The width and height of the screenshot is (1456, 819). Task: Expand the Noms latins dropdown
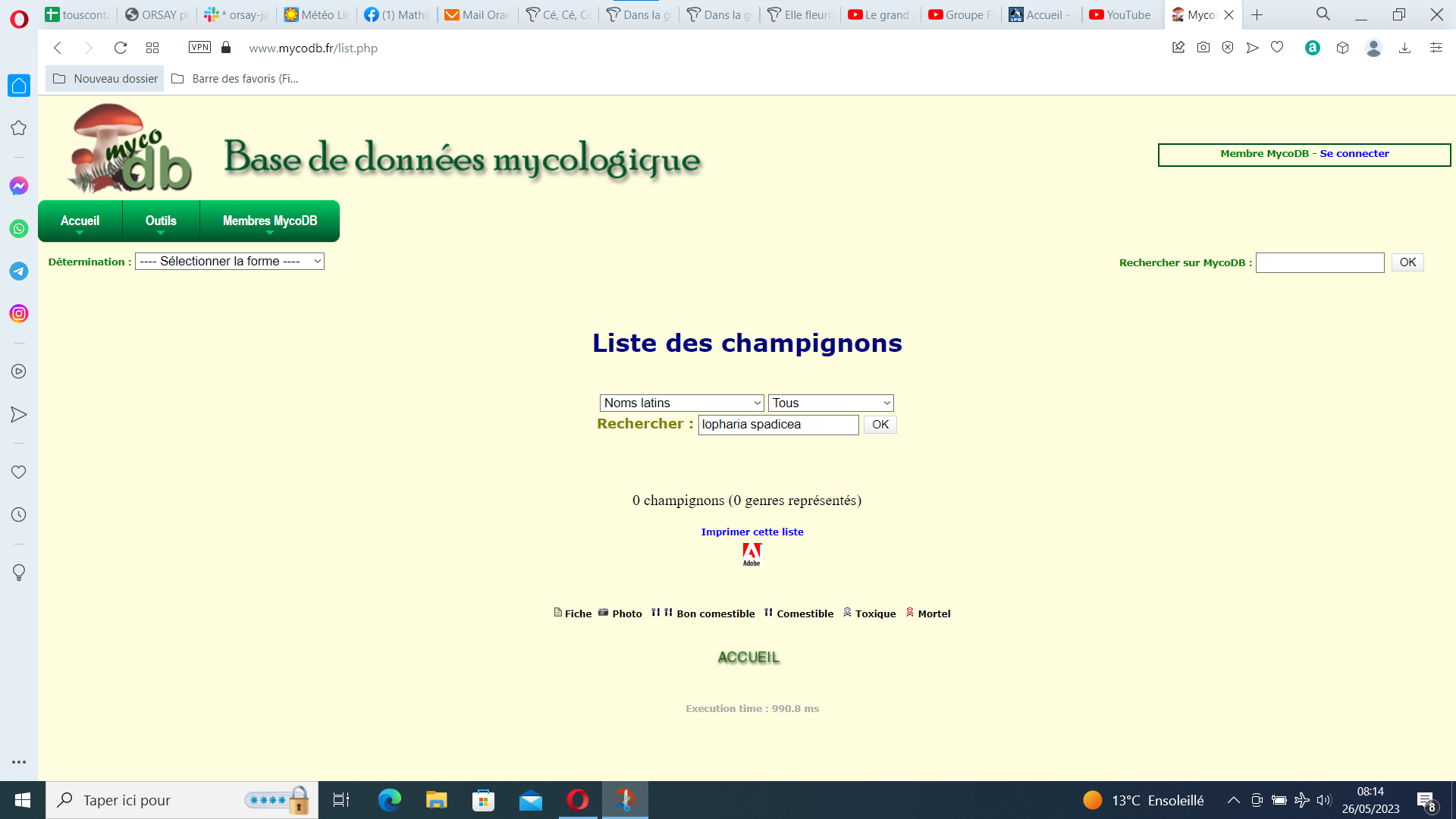point(681,403)
